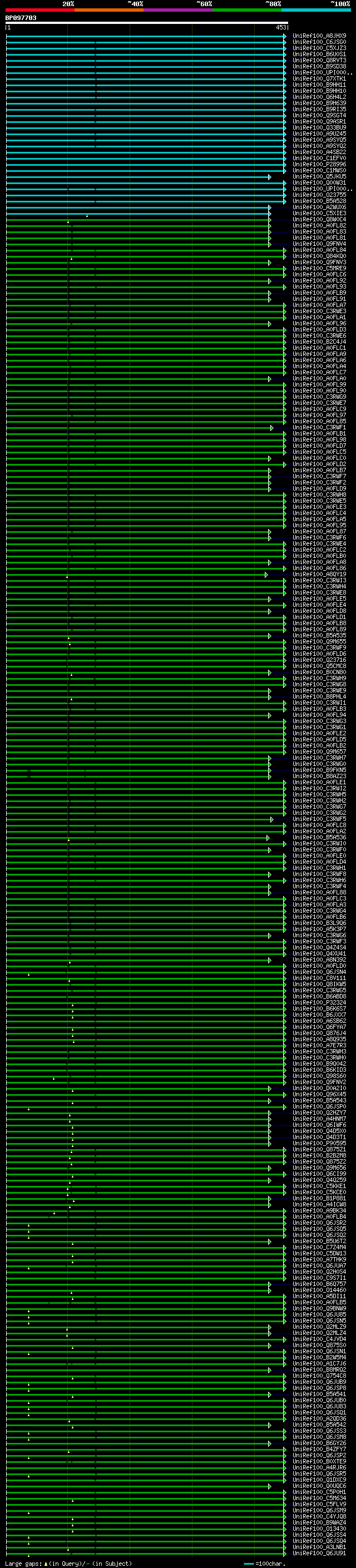Select the UniRef100_Q875S0 label
This screenshot has height=1568, width=356.
click(319, 1345)
